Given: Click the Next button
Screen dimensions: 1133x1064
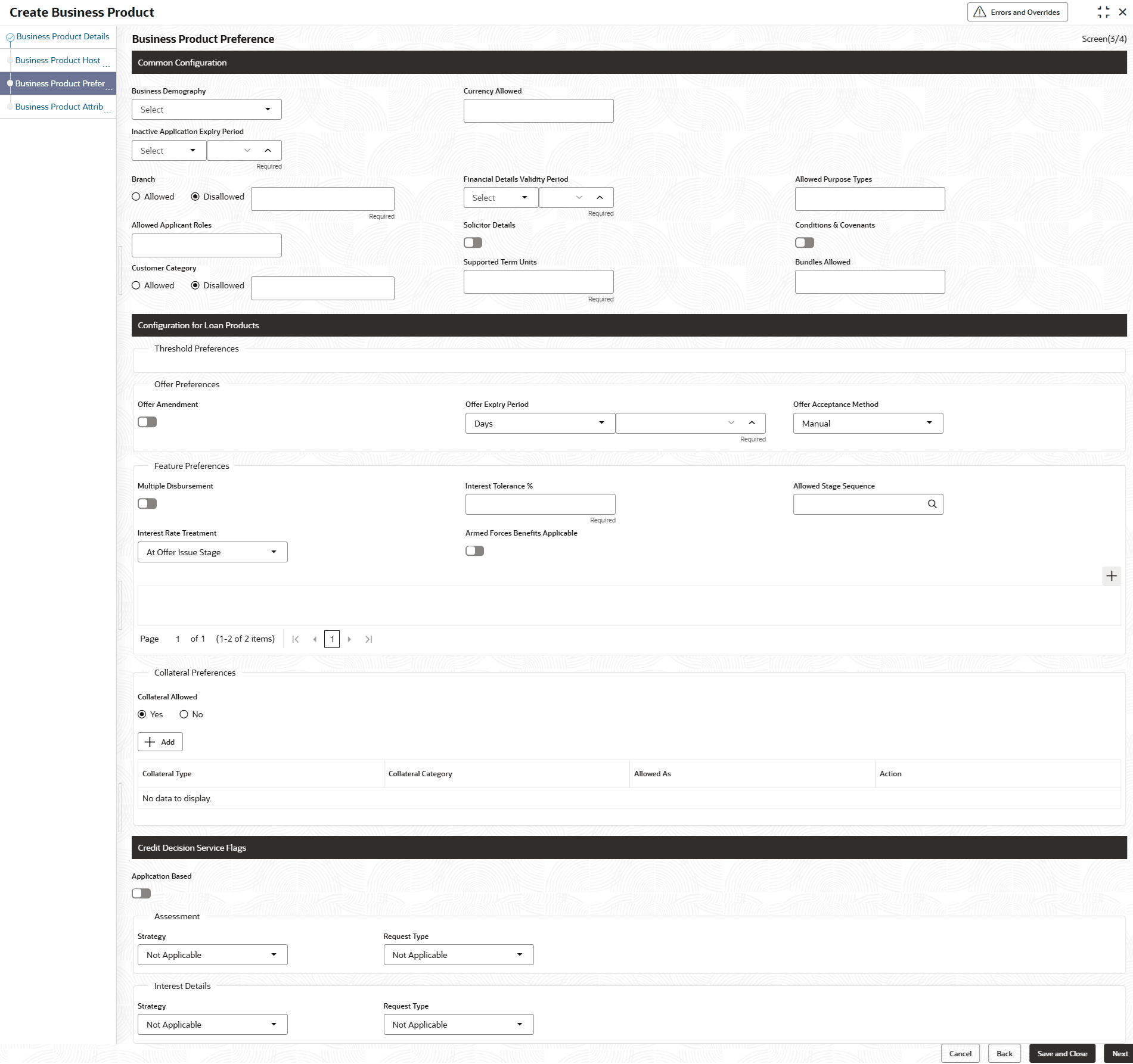Looking at the screenshot, I should [1119, 1053].
